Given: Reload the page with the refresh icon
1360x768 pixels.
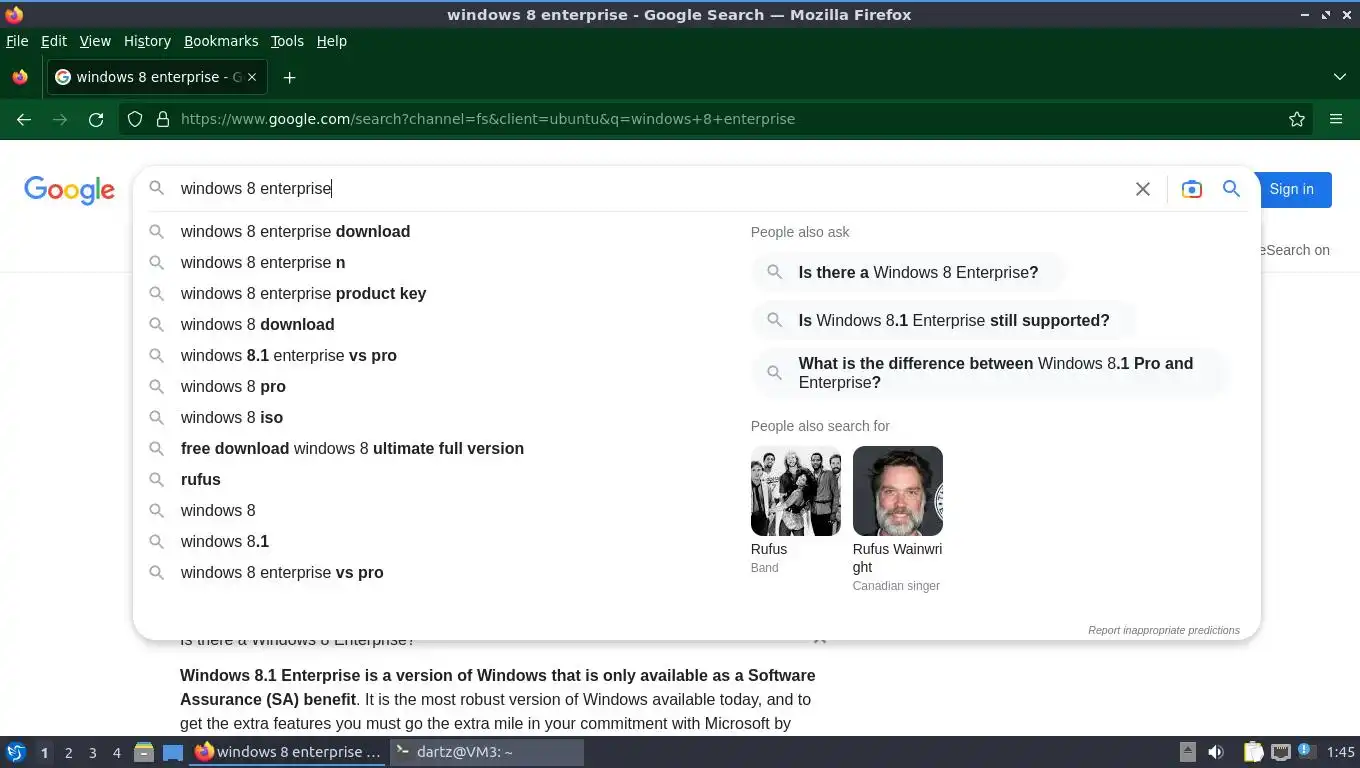Looking at the screenshot, I should (x=96, y=119).
